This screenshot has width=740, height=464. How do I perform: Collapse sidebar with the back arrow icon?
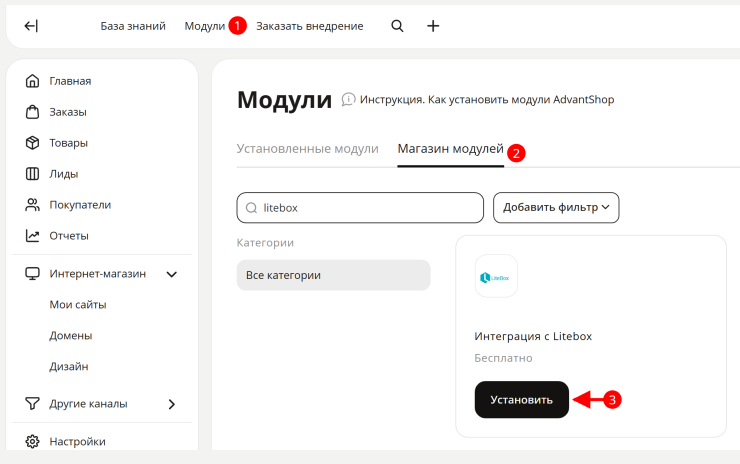click(x=31, y=26)
